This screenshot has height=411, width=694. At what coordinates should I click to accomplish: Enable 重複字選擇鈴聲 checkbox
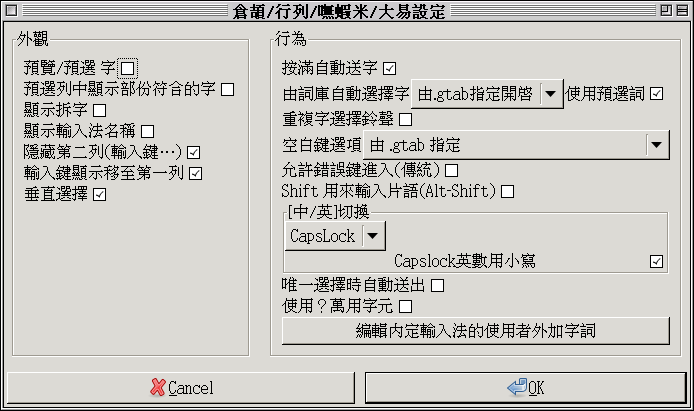coord(405,120)
